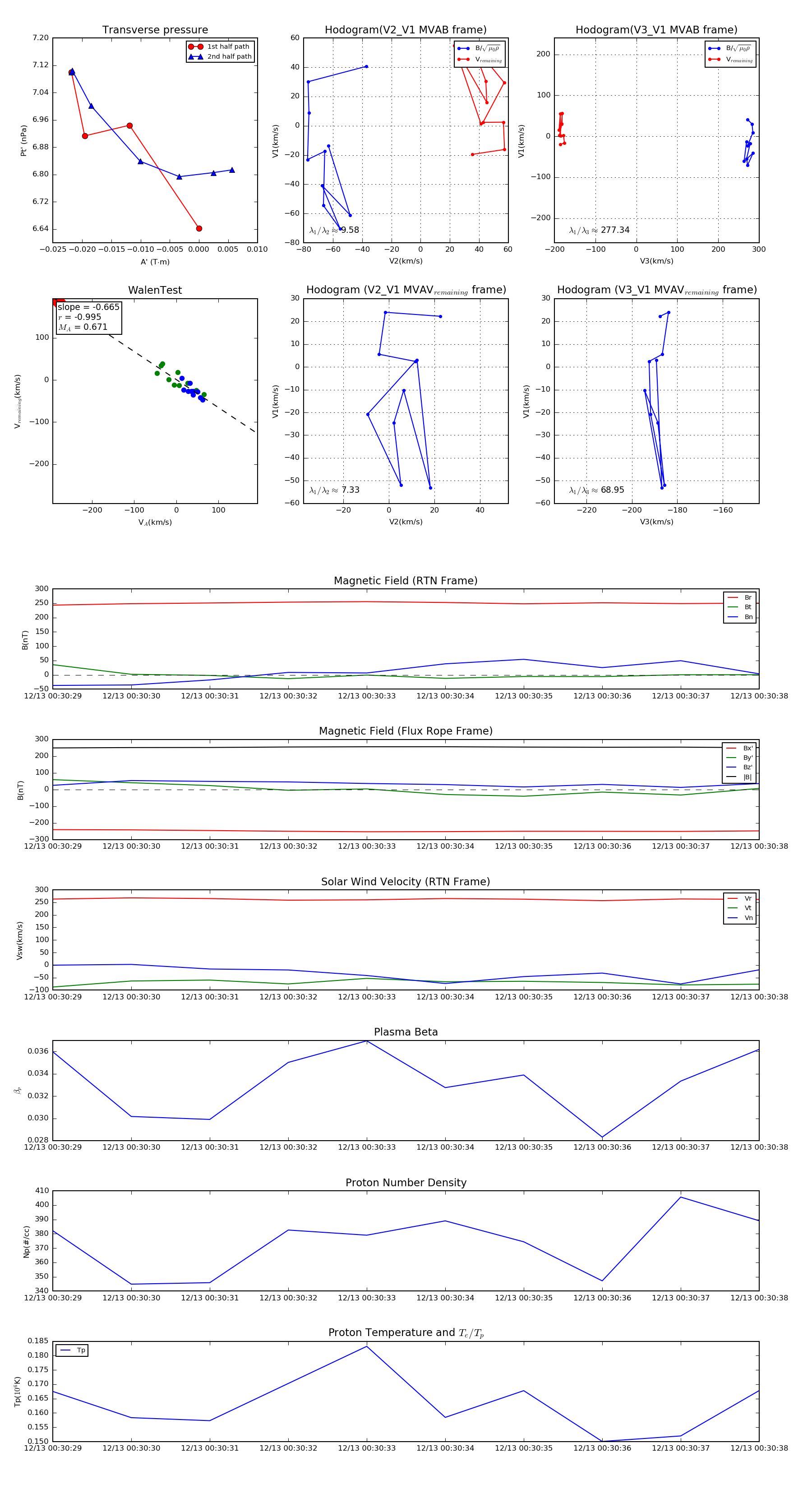The width and height of the screenshot is (812, 1489).
Task: Click the eigenvalue ratio 277.34 annotation
Action: click(600, 230)
